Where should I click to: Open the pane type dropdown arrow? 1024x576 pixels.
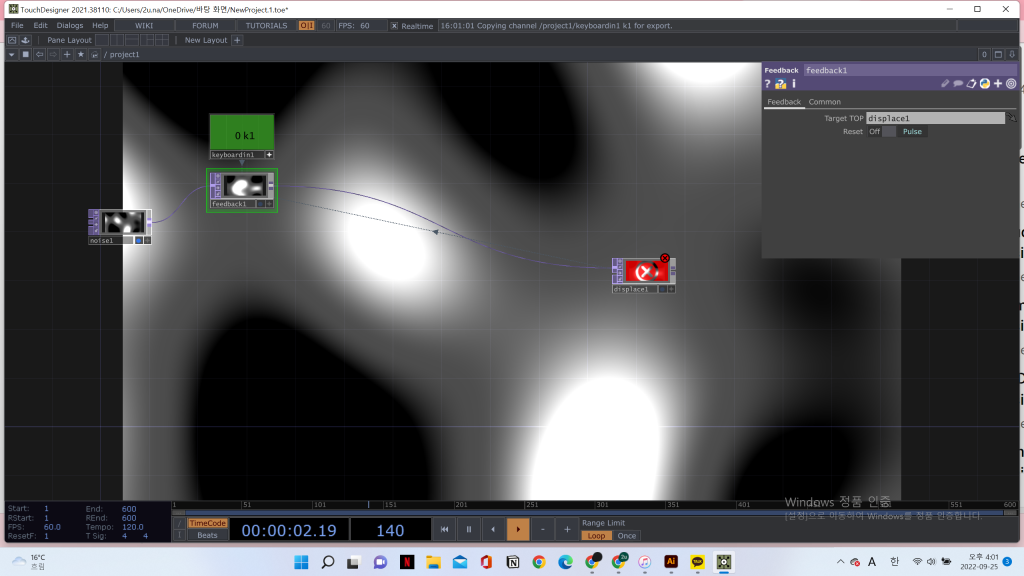(x=12, y=54)
